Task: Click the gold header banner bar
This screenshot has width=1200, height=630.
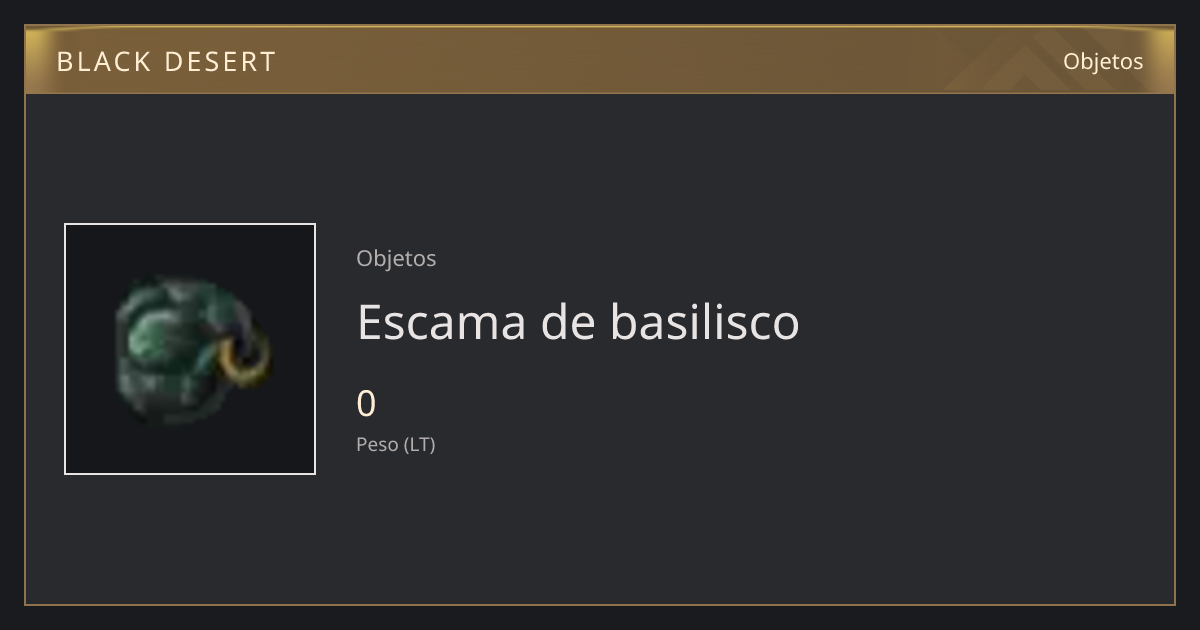Action: [x=600, y=60]
